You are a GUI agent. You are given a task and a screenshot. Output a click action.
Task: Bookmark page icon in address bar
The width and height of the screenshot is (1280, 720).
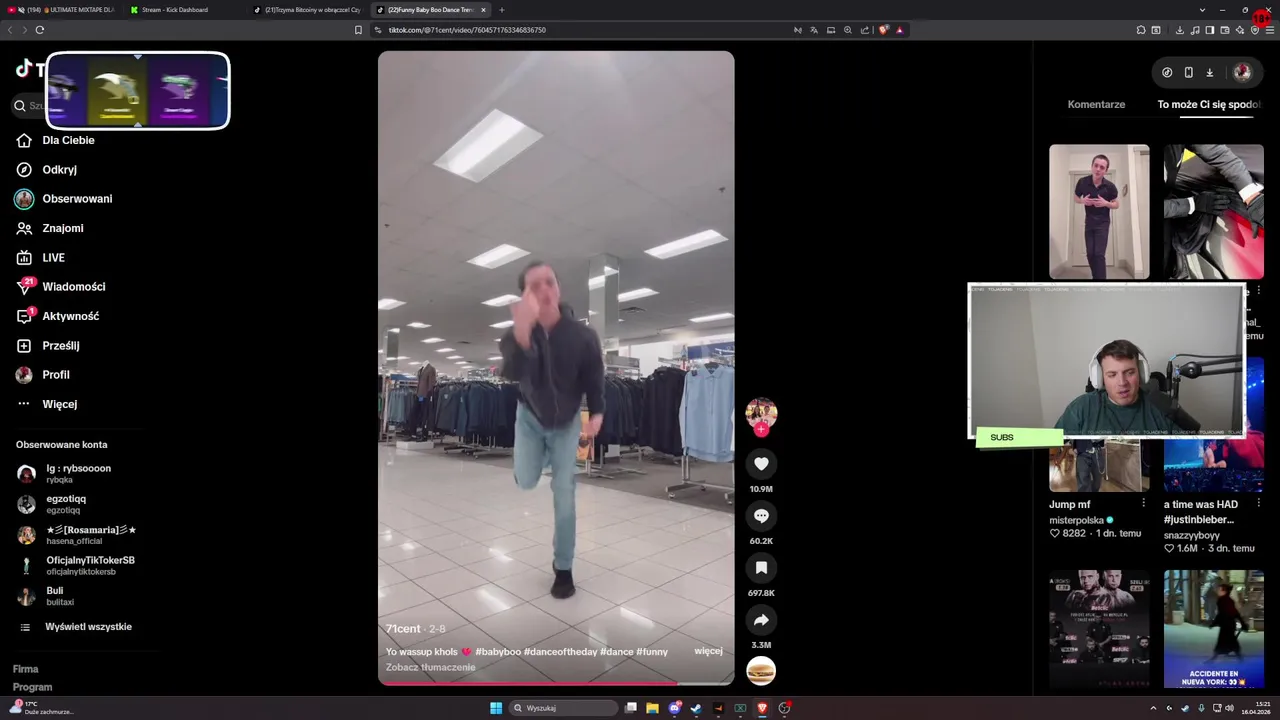click(358, 30)
